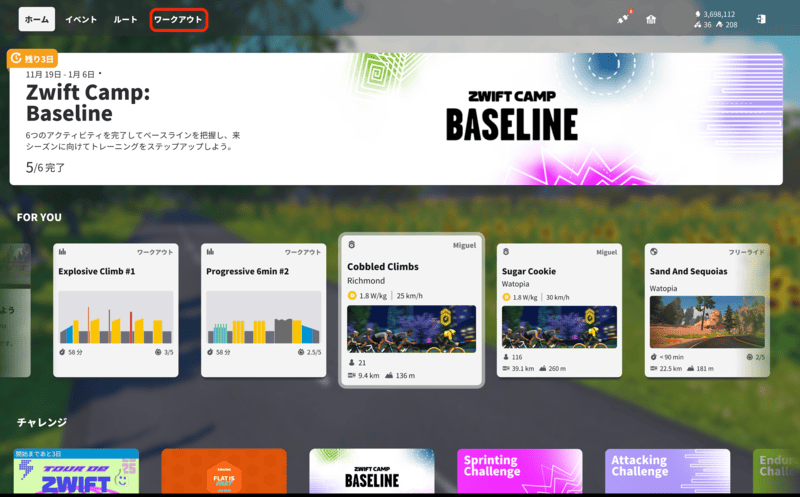Click the elevation icon beside 136 m
Screen dimensions: 800x497
(389, 376)
